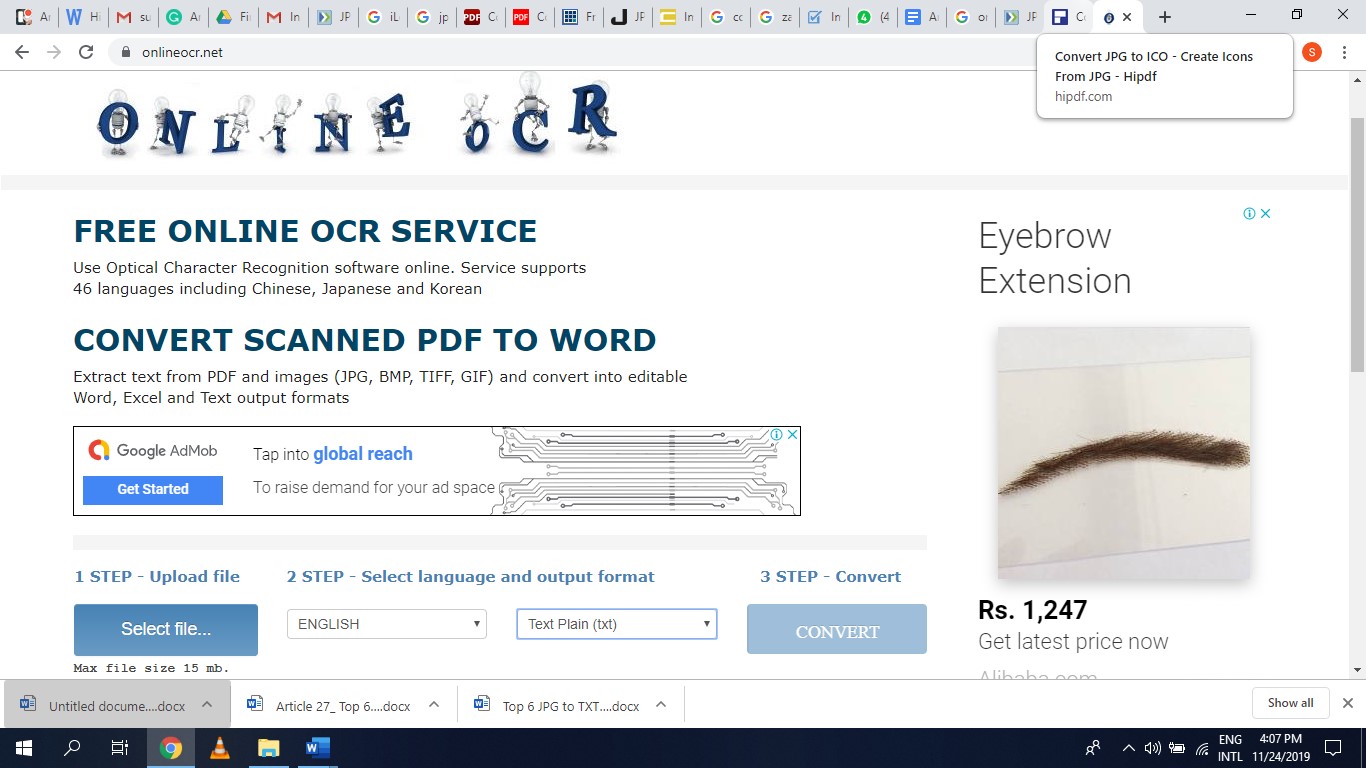This screenshot has height=768, width=1366.
Task: Open options for Untitled document download
Action: [207, 704]
